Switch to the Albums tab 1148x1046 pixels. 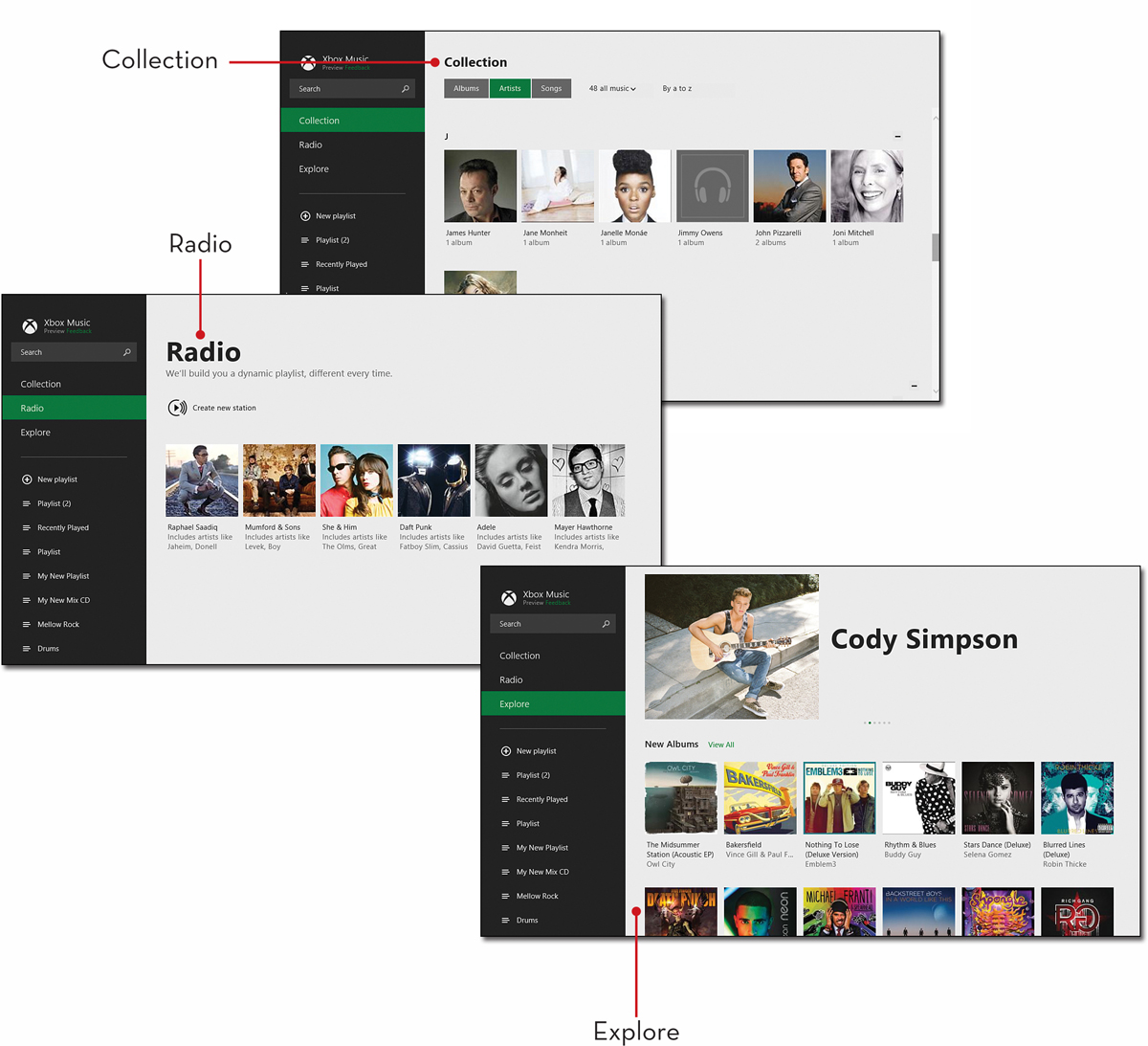[x=466, y=89]
